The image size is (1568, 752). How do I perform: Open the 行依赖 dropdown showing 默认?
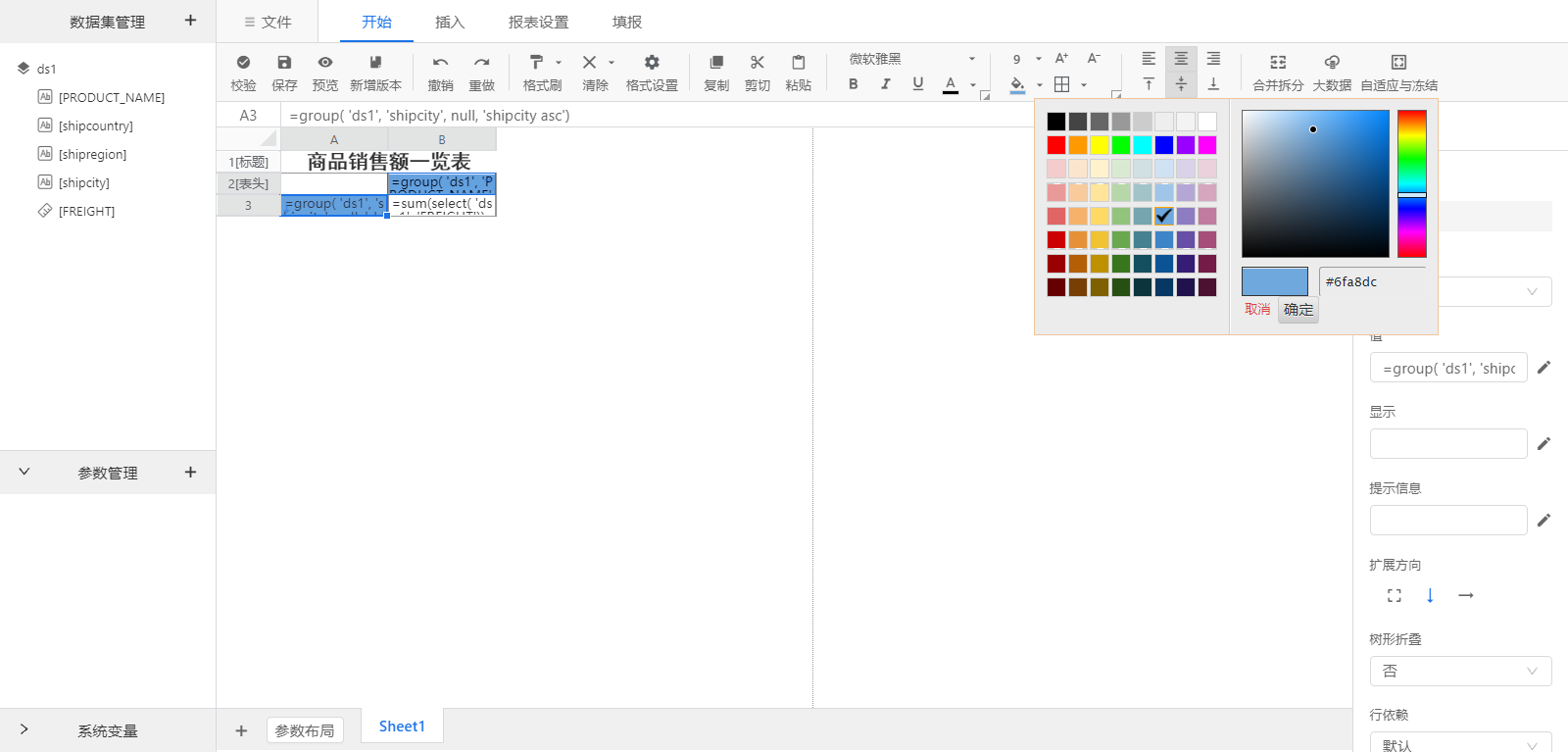tap(1460, 743)
